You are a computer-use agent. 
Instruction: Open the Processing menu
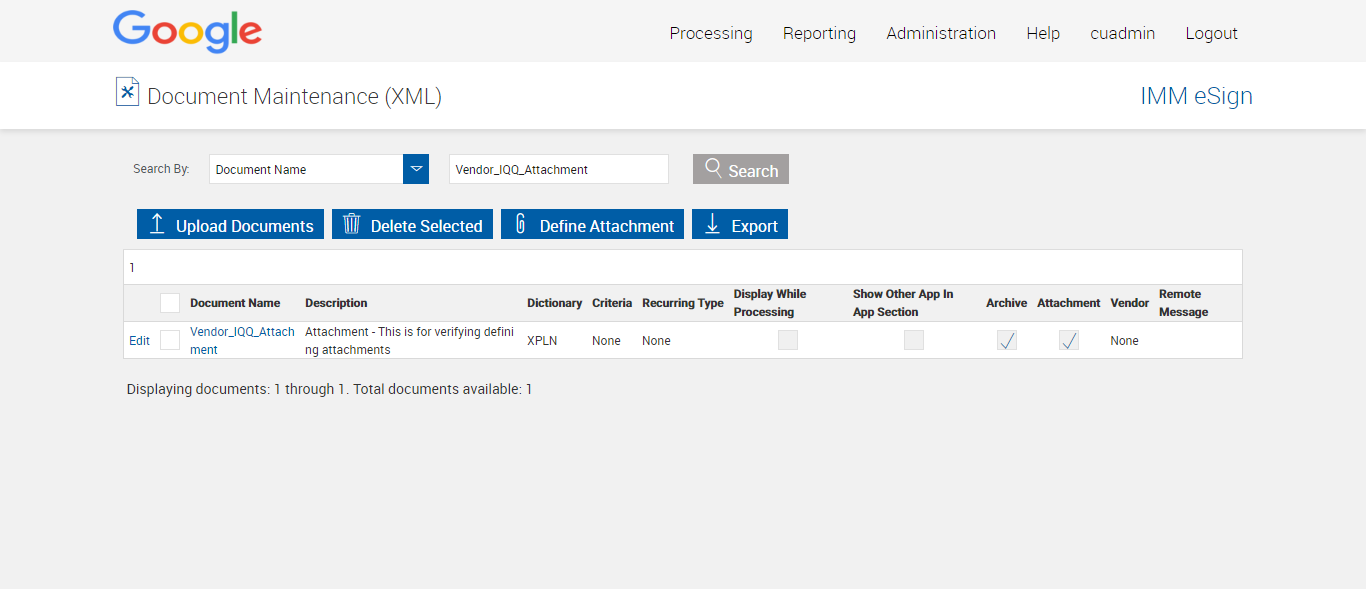tap(711, 33)
